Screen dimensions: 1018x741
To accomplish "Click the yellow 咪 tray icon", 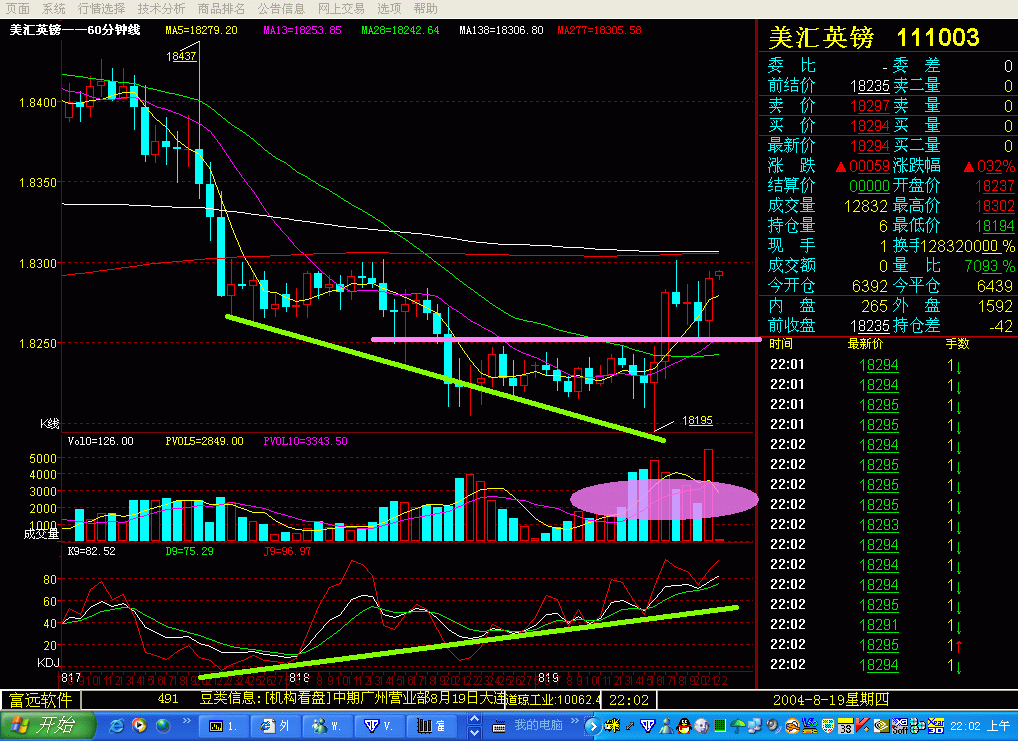I will point(612,726).
